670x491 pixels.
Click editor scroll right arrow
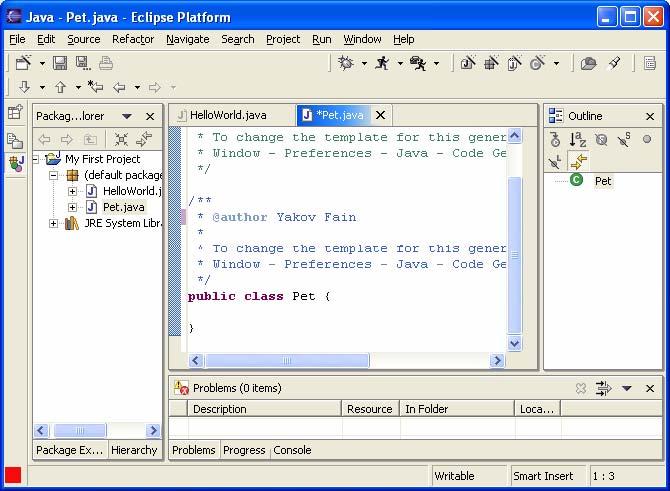(x=497, y=361)
